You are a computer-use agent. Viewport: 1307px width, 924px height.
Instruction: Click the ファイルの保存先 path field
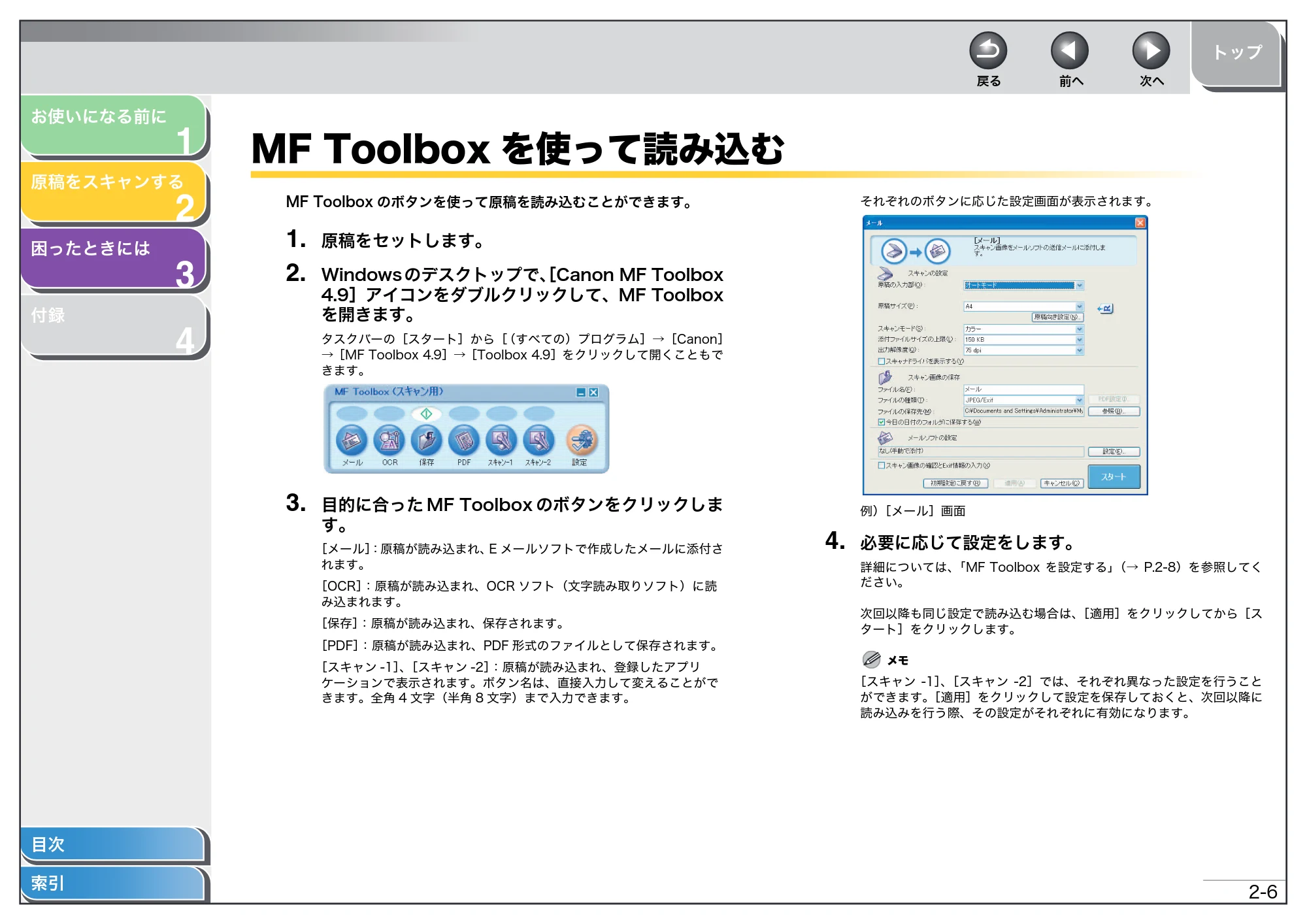[1023, 411]
